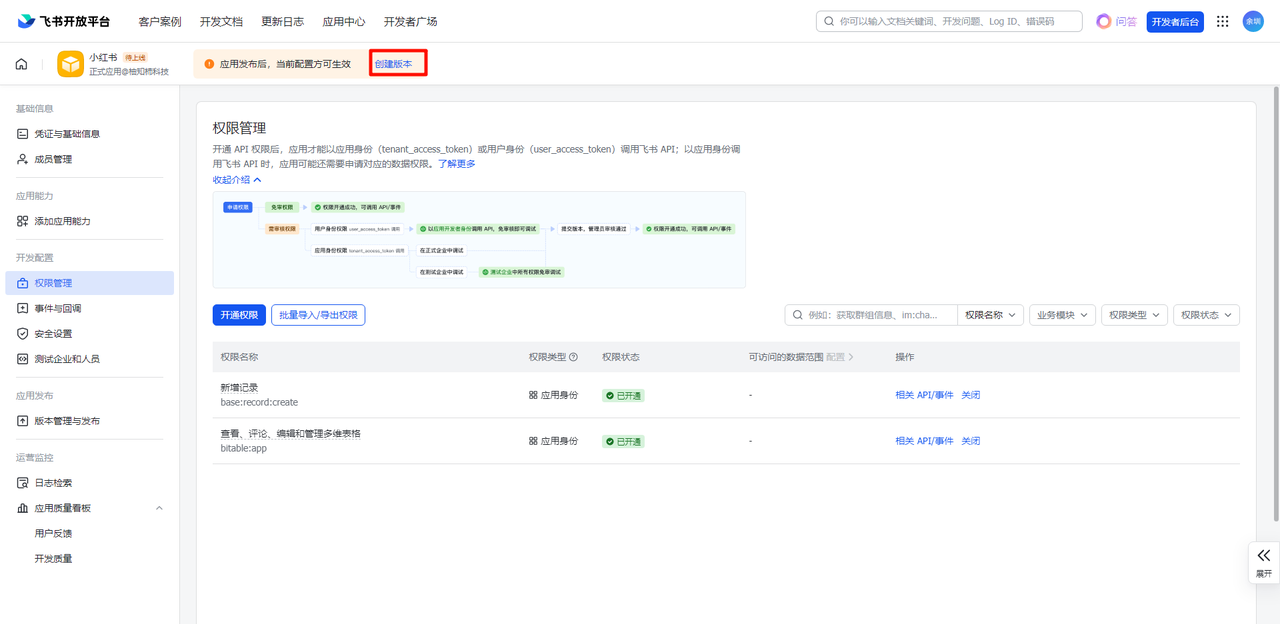Select 事件与回调 in the sidebar
The image size is (1280, 624).
coord(58,308)
